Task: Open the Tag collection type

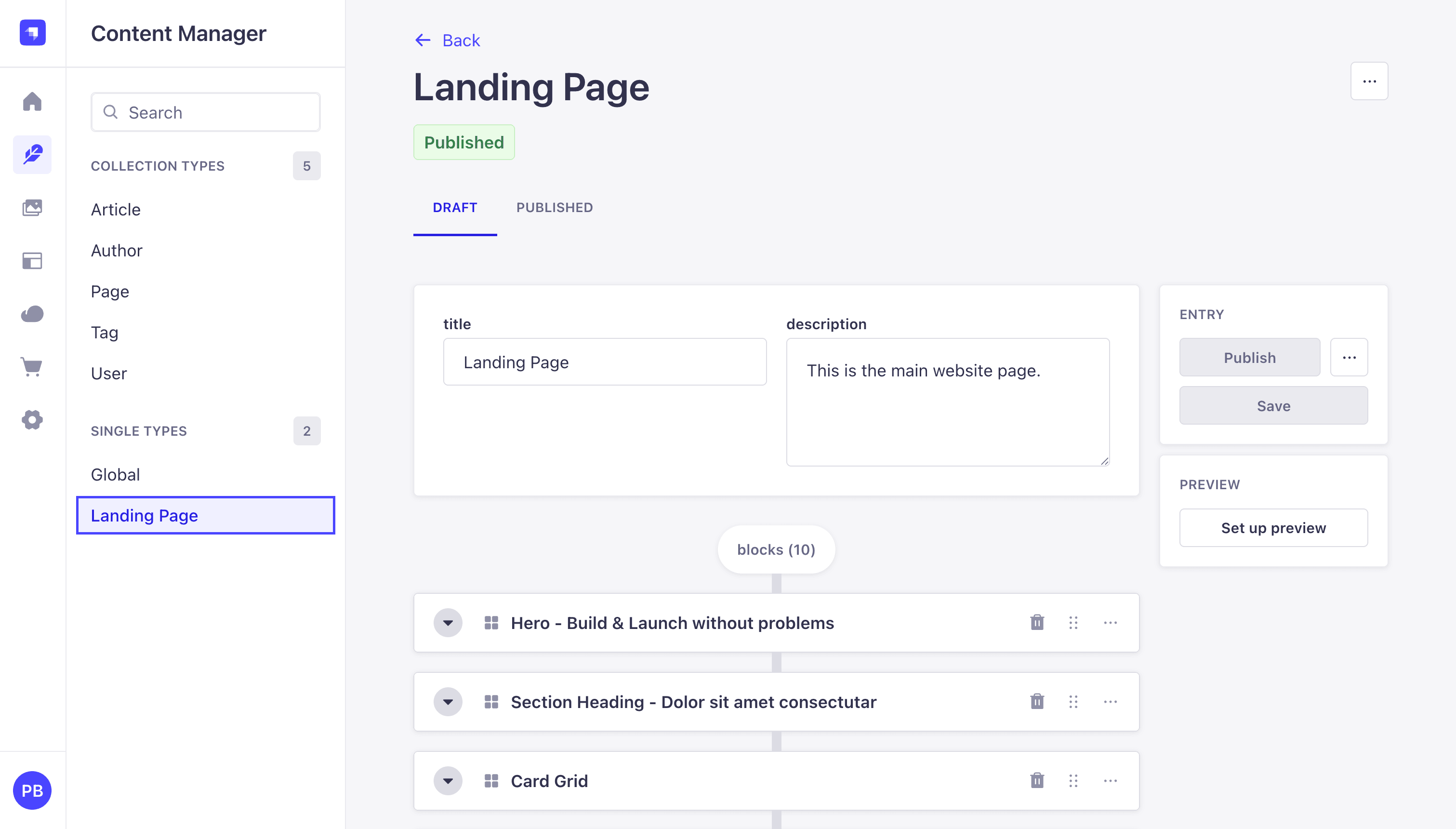Action: pos(104,333)
